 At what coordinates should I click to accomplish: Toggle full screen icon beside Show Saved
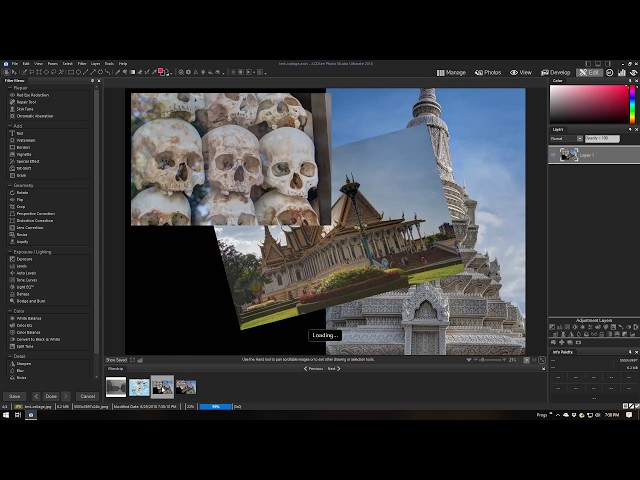[x=132, y=360]
